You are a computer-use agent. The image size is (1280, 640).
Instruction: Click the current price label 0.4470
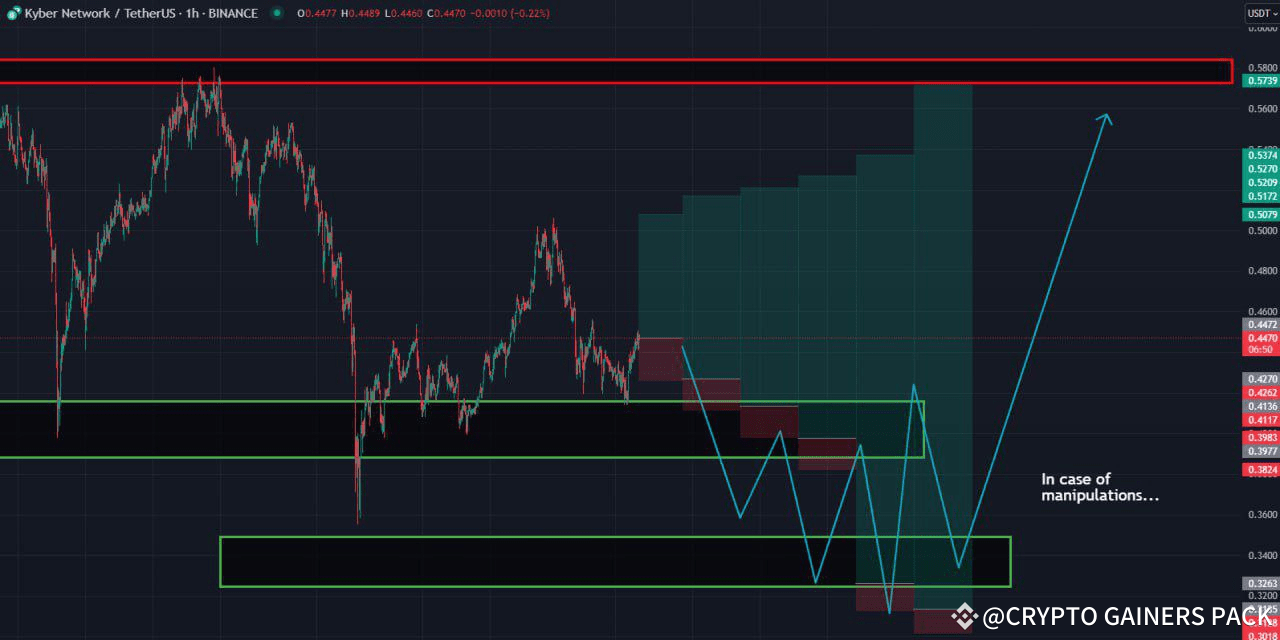pos(1260,338)
